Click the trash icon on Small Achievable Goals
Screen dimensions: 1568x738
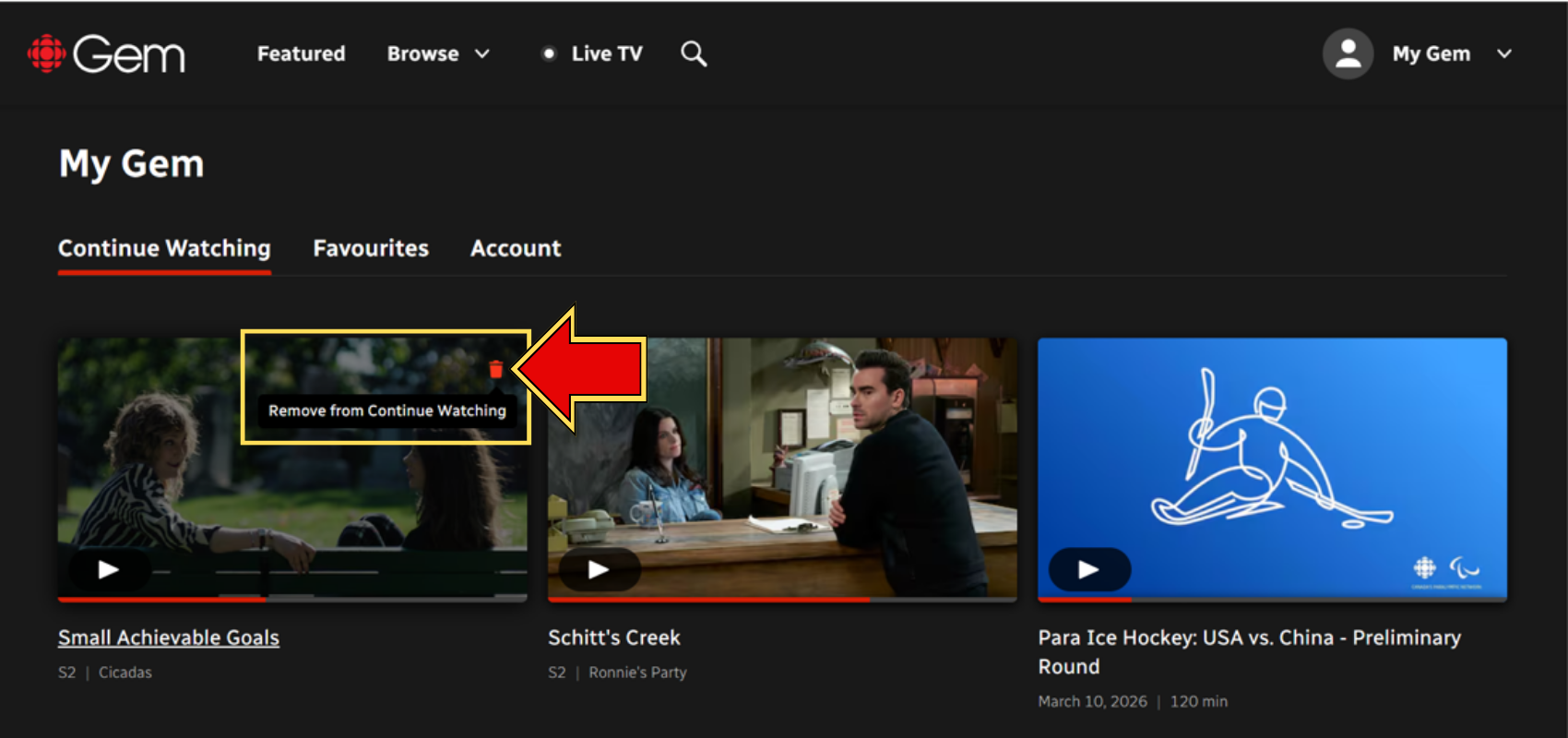(496, 369)
